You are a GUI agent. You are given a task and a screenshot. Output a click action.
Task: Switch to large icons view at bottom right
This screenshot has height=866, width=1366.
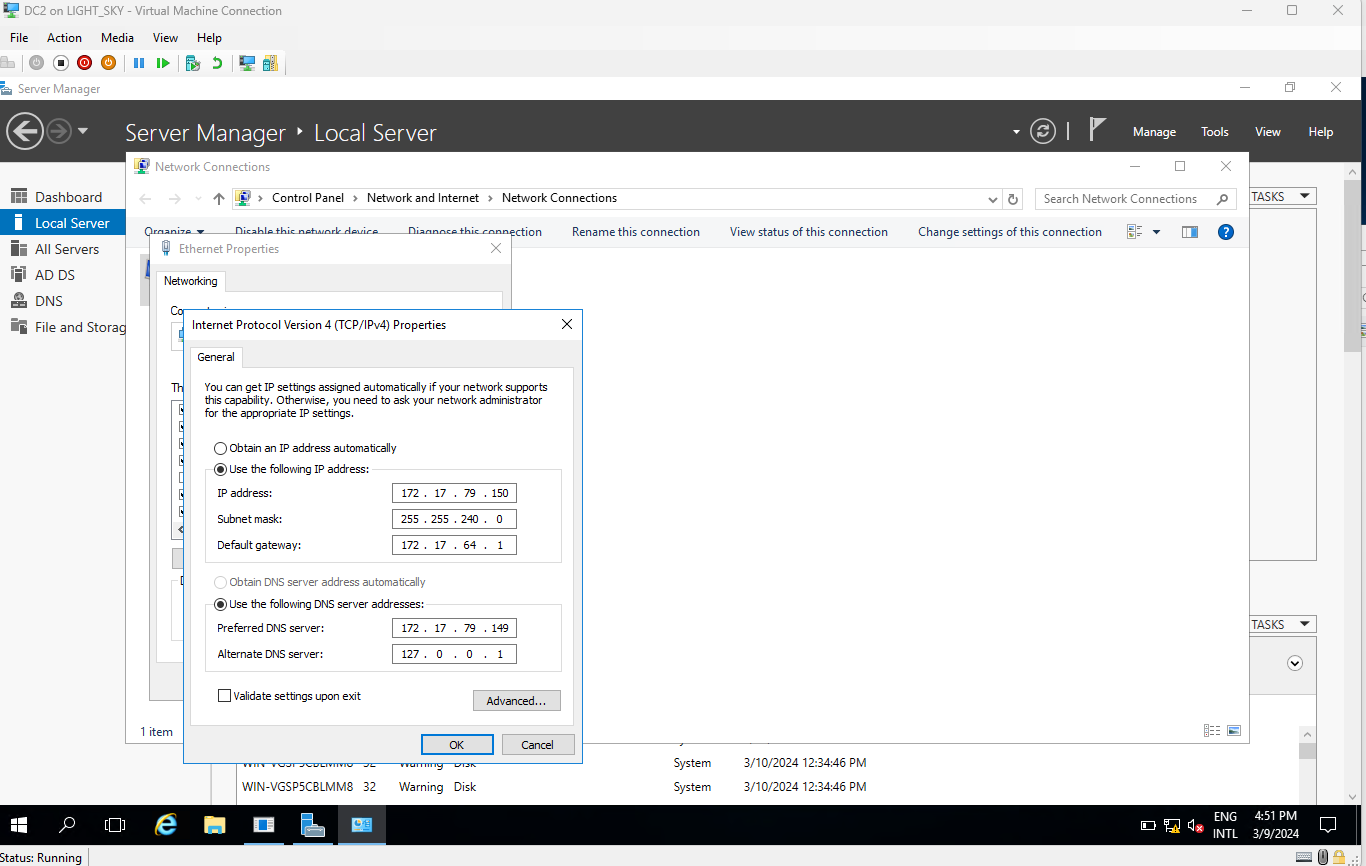pos(1234,731)
